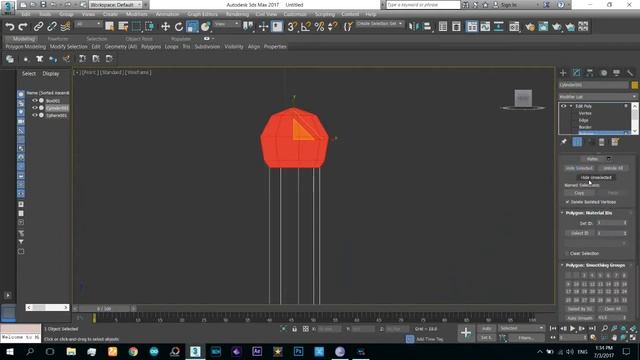This screenshot has width=640, height=360.
Task: Open the Create panel plus icon
Action: tap(563, 73)
